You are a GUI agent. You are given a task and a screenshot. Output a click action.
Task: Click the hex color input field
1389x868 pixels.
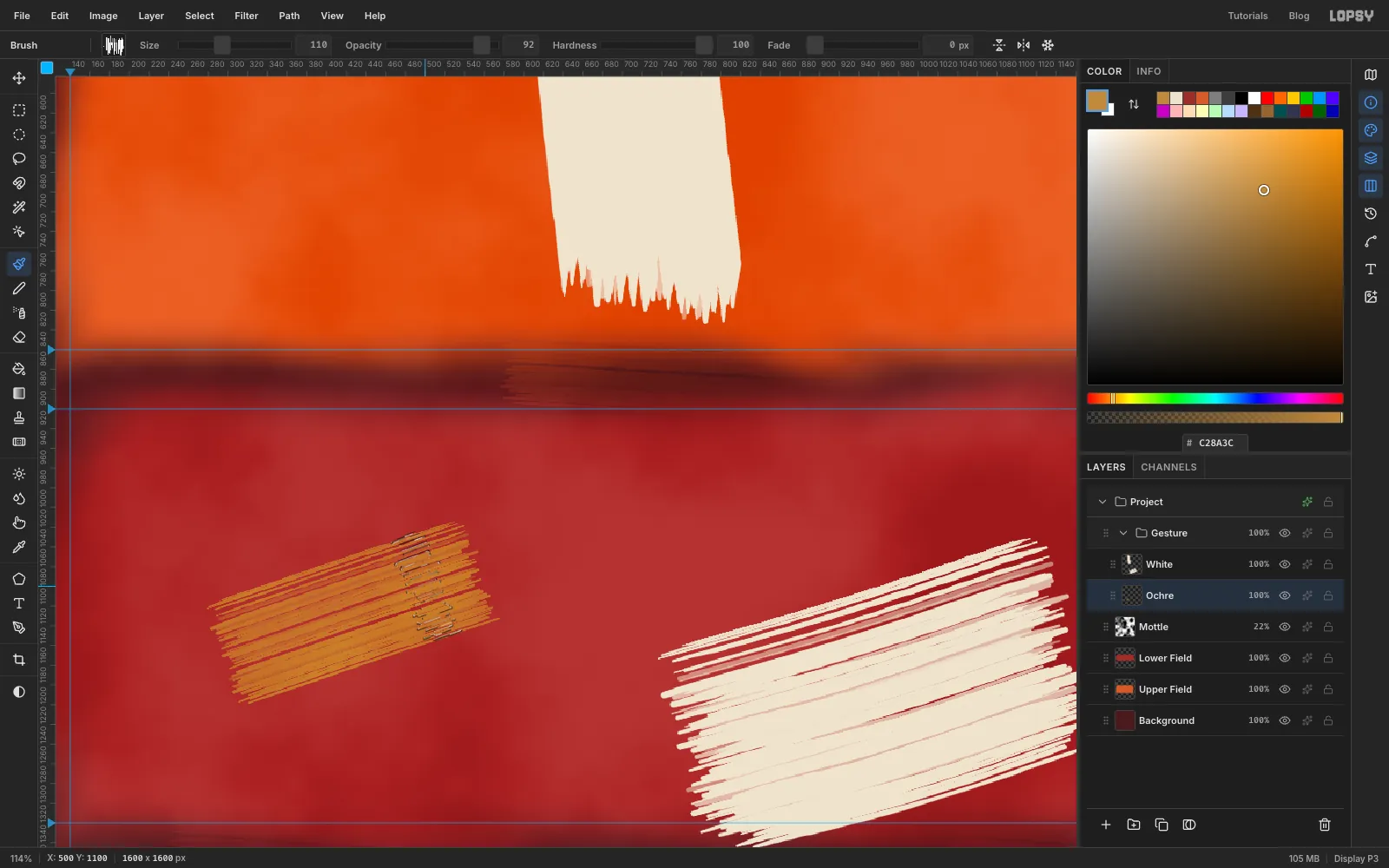1215,443
